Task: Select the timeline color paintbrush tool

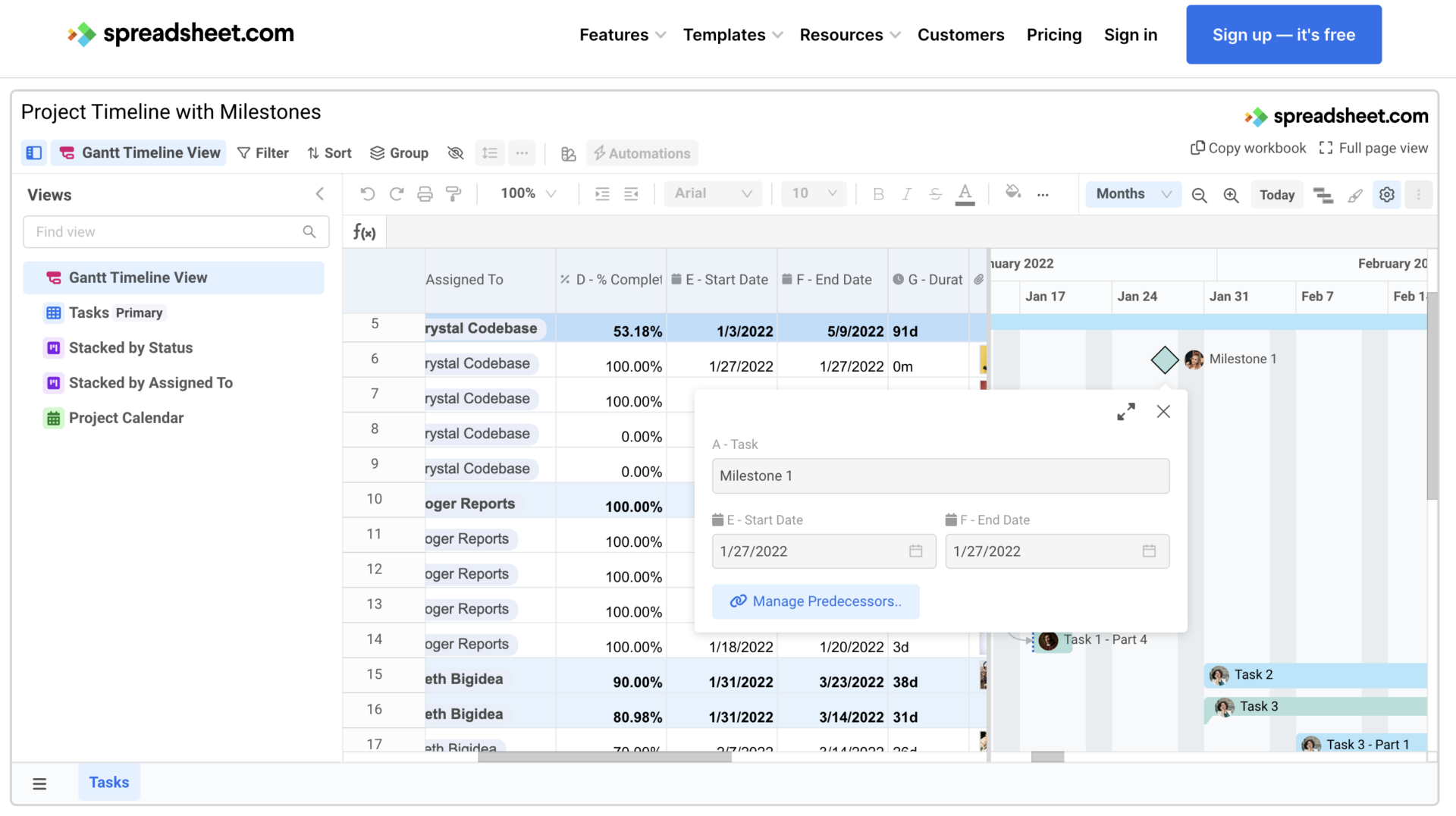Action: pos(1355,195)
